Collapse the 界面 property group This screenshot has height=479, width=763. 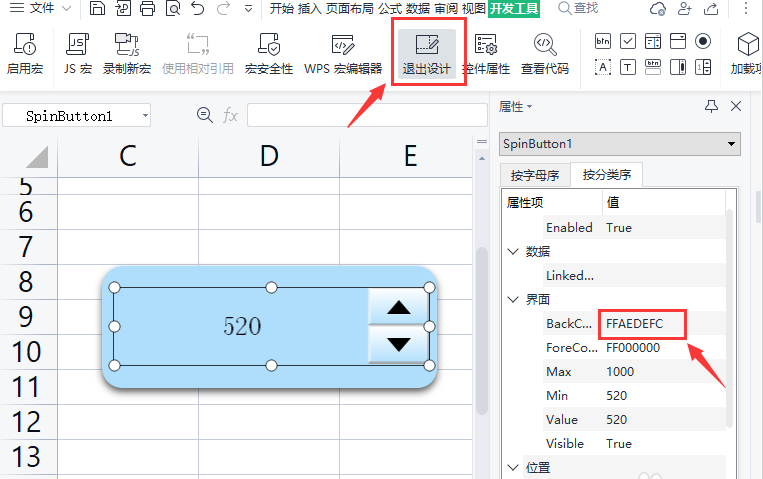[514, 300]
